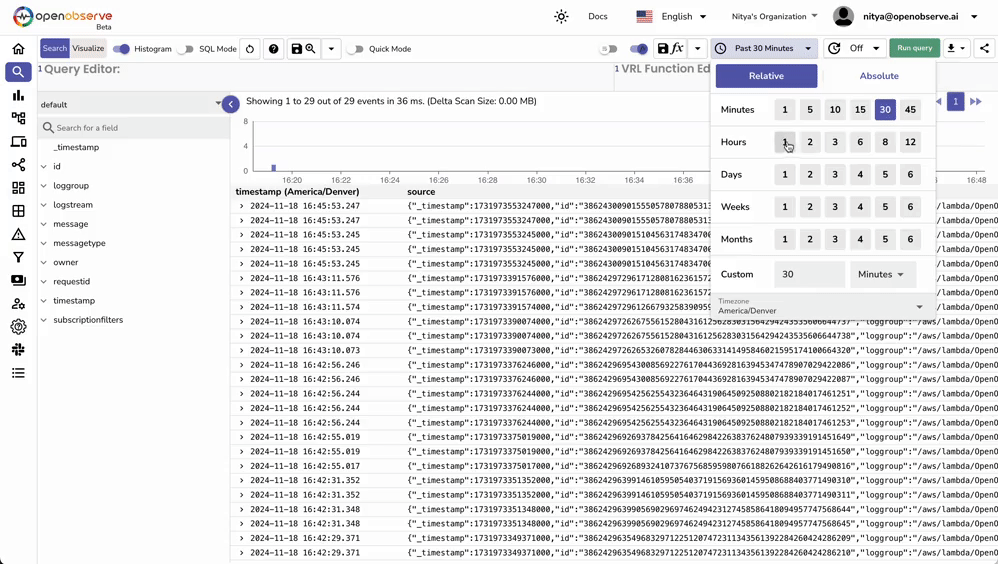Viewport: 998px width, 564px height.
Task: Click the reset filters circular-arrow icon
Action: [250, 49]
